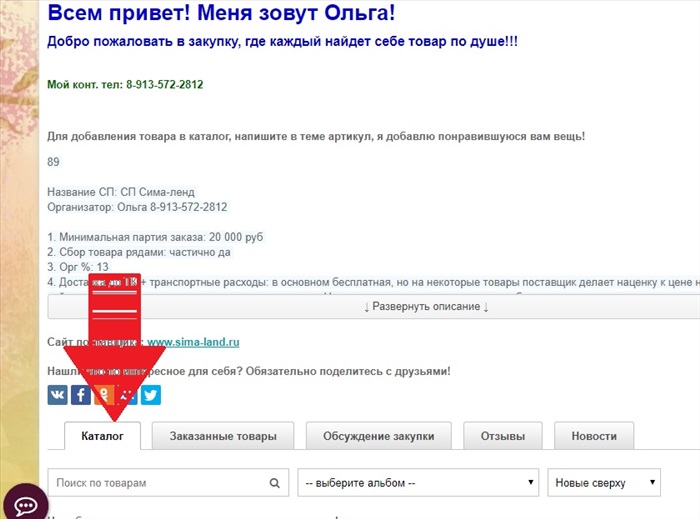The height and width of the screenshot is (519, 700).
Task: Open the Обсуждение закупки tab
Action: coord(379,436)
